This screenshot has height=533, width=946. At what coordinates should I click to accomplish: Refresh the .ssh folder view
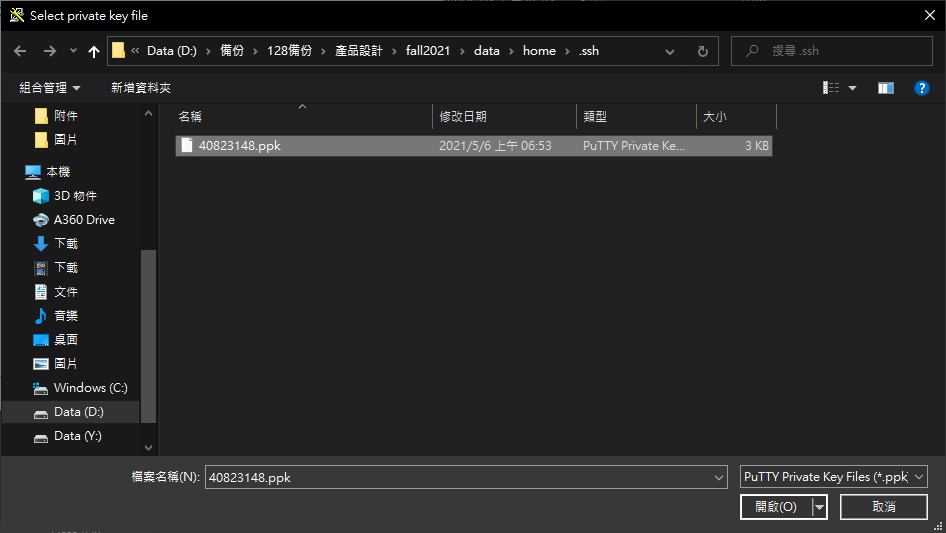[702, 51]
